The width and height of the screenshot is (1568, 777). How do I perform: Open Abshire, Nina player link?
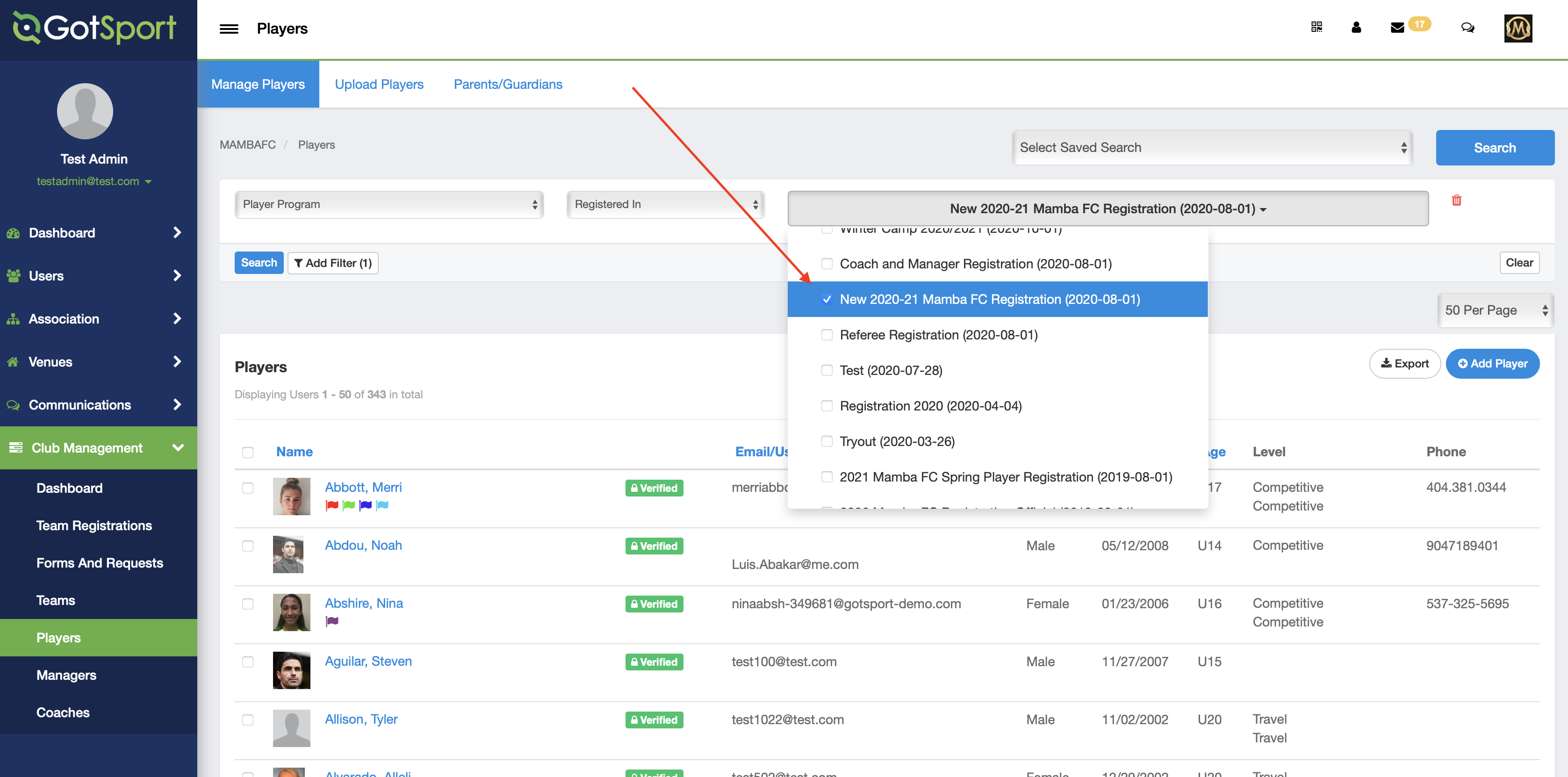point(363,603)
